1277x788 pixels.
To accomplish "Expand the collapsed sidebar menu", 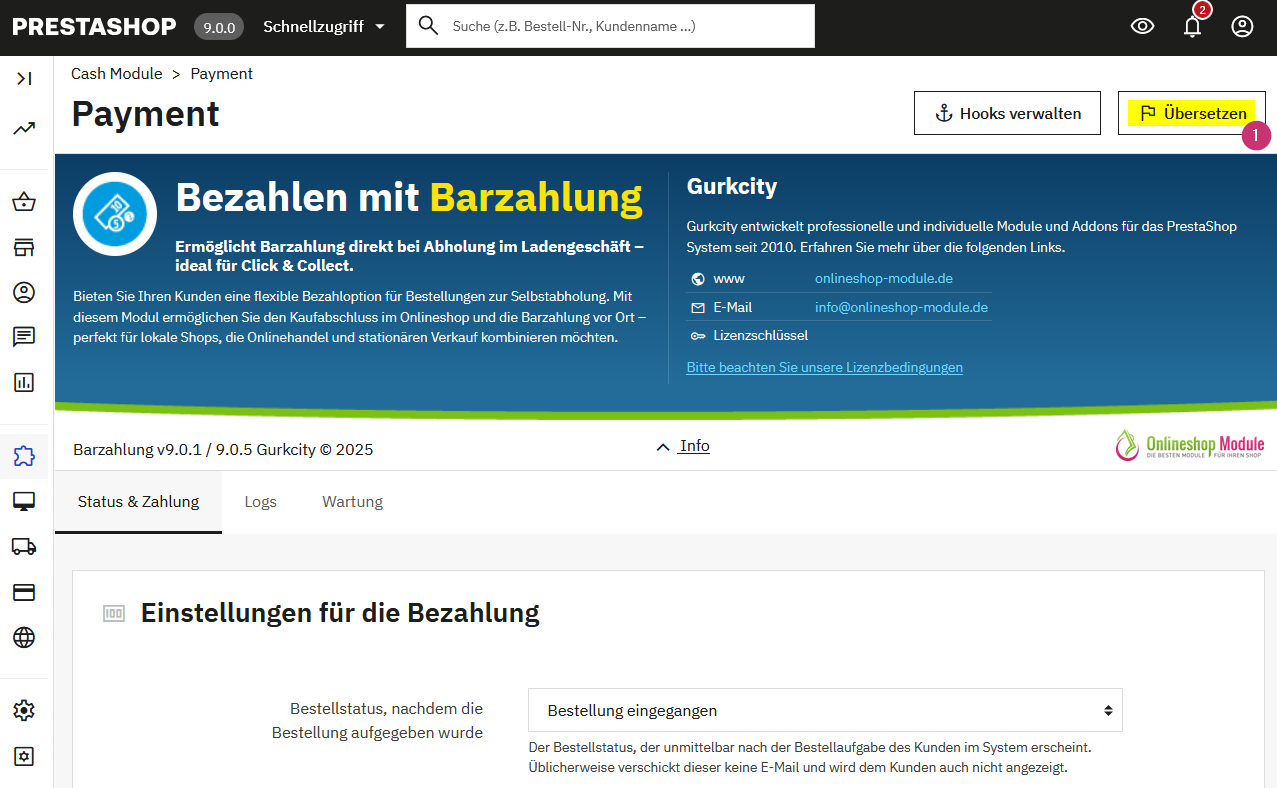I will pos(24,78).
